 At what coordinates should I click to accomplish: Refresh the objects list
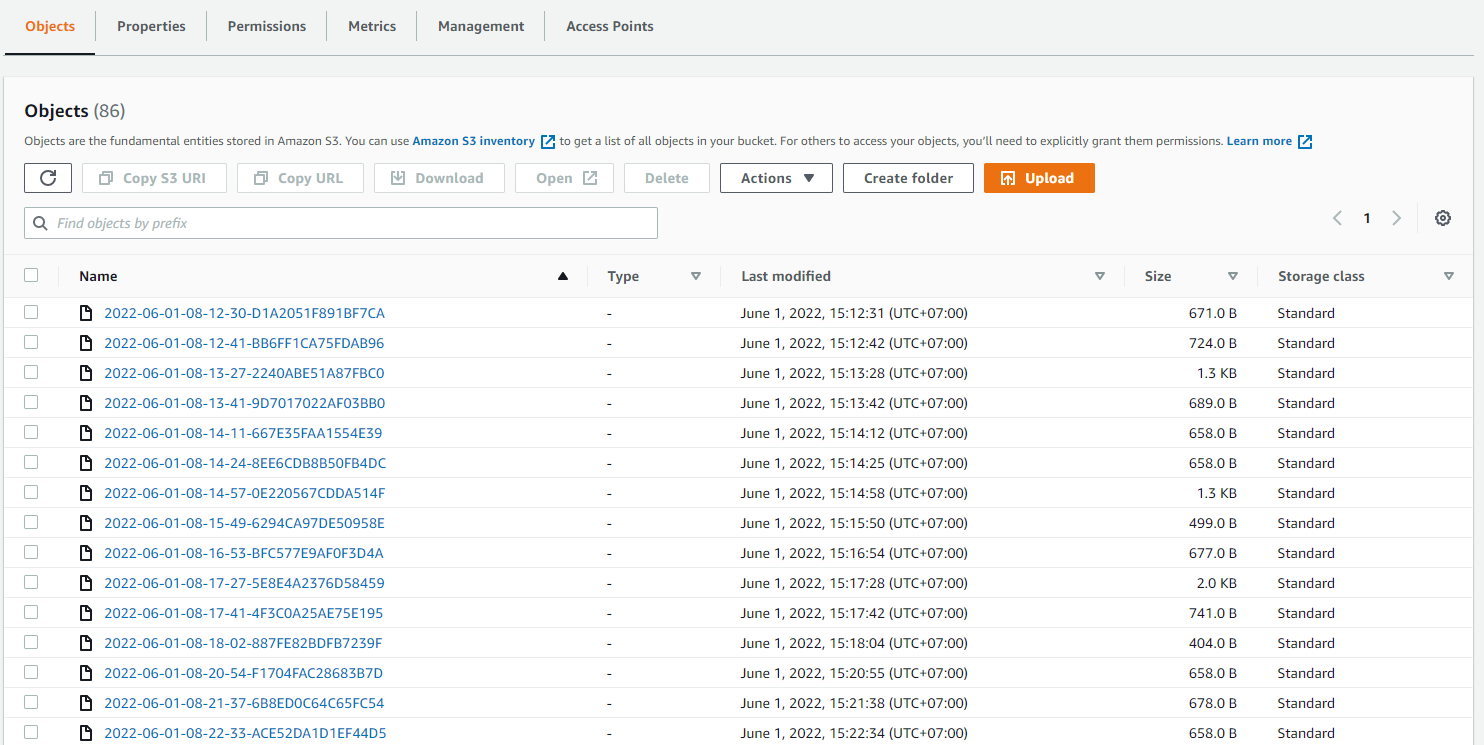tap(47, 177)
